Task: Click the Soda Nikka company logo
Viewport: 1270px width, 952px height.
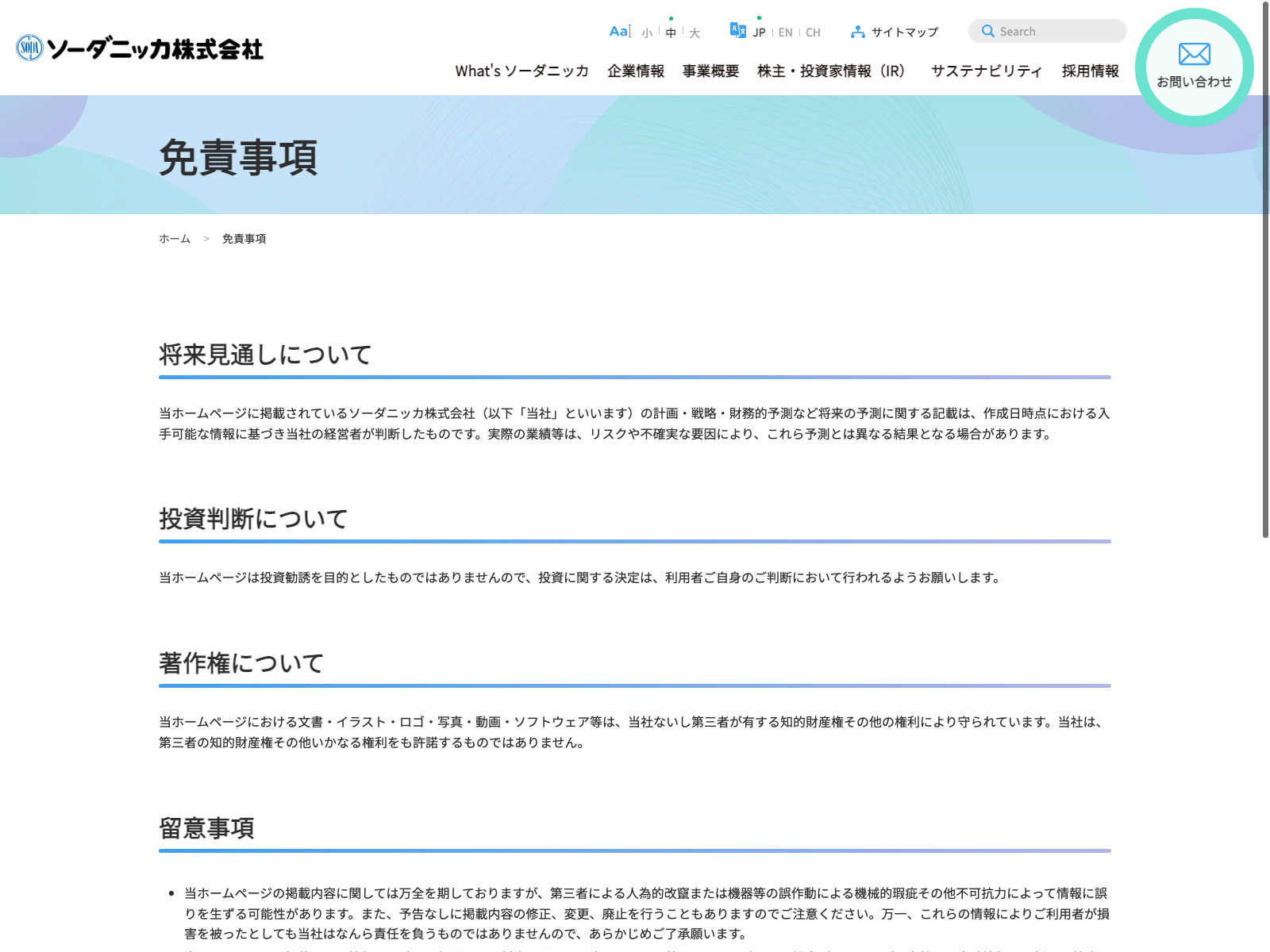Action: tap(140, 49)
